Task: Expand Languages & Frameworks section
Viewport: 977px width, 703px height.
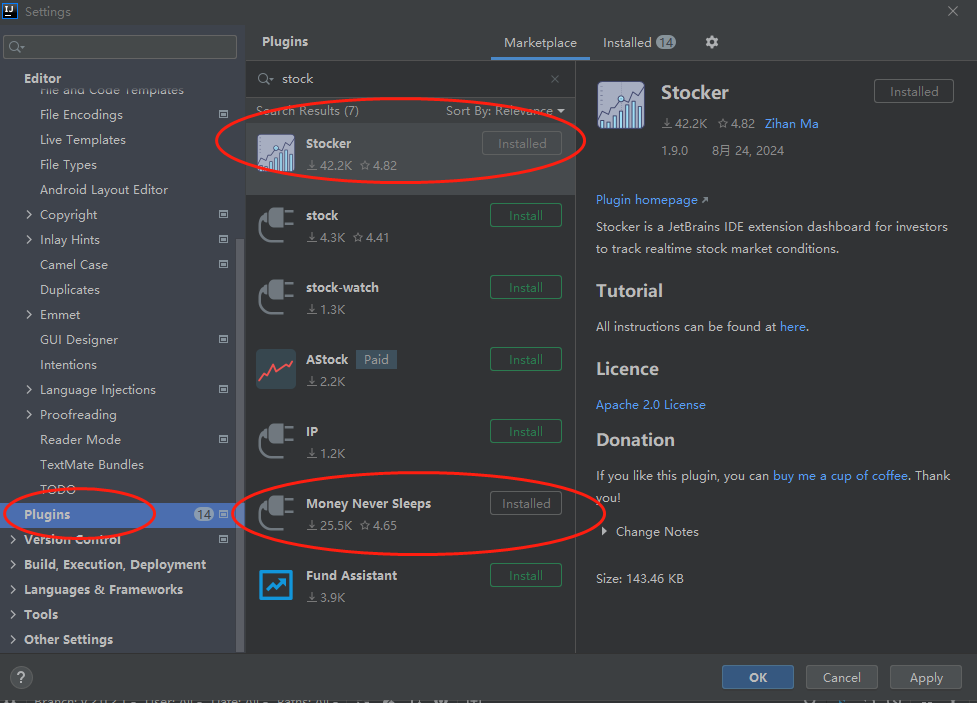Action: click(x=13, y=589)
